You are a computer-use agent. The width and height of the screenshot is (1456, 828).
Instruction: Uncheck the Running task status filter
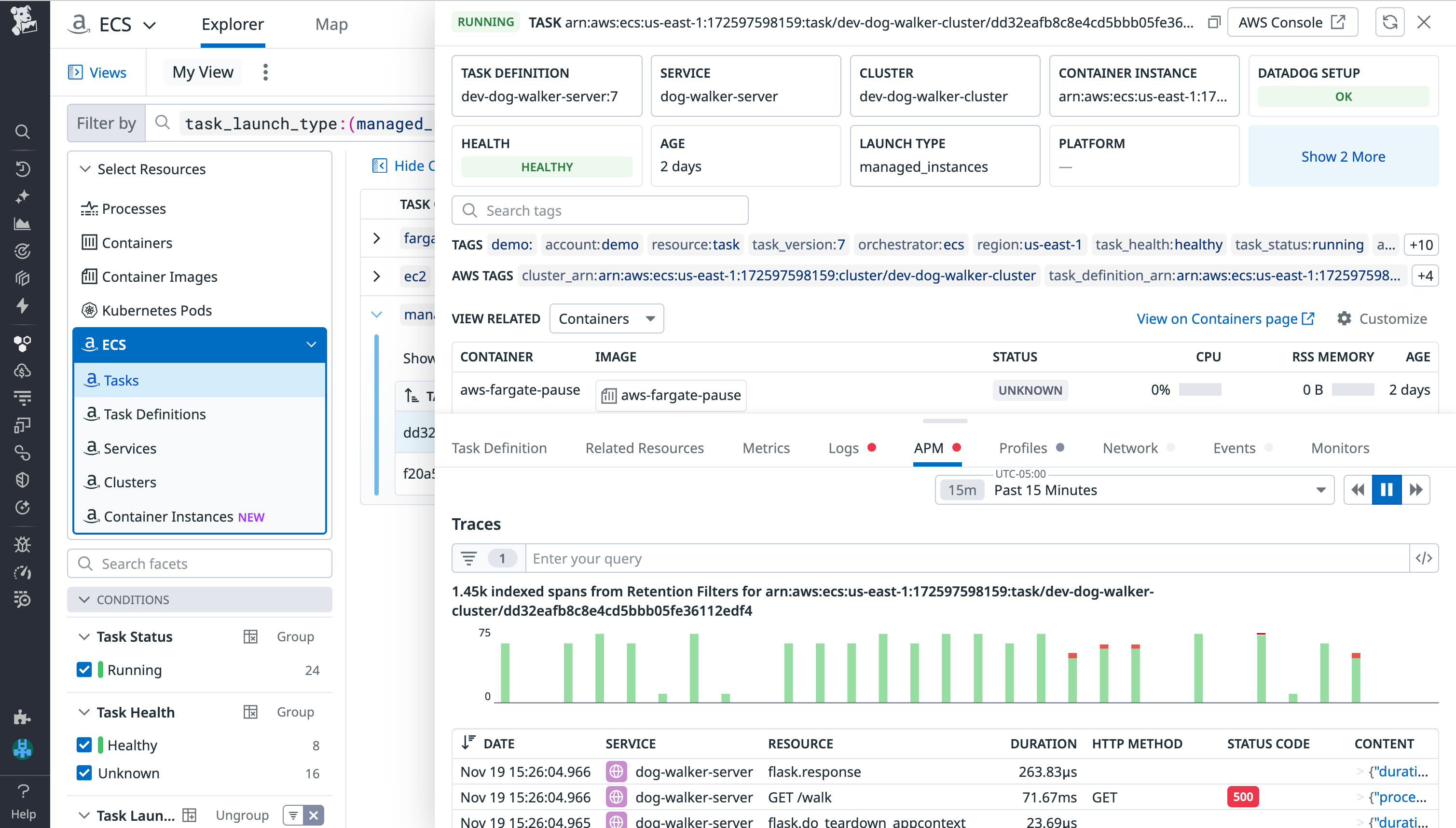(84, 669)
